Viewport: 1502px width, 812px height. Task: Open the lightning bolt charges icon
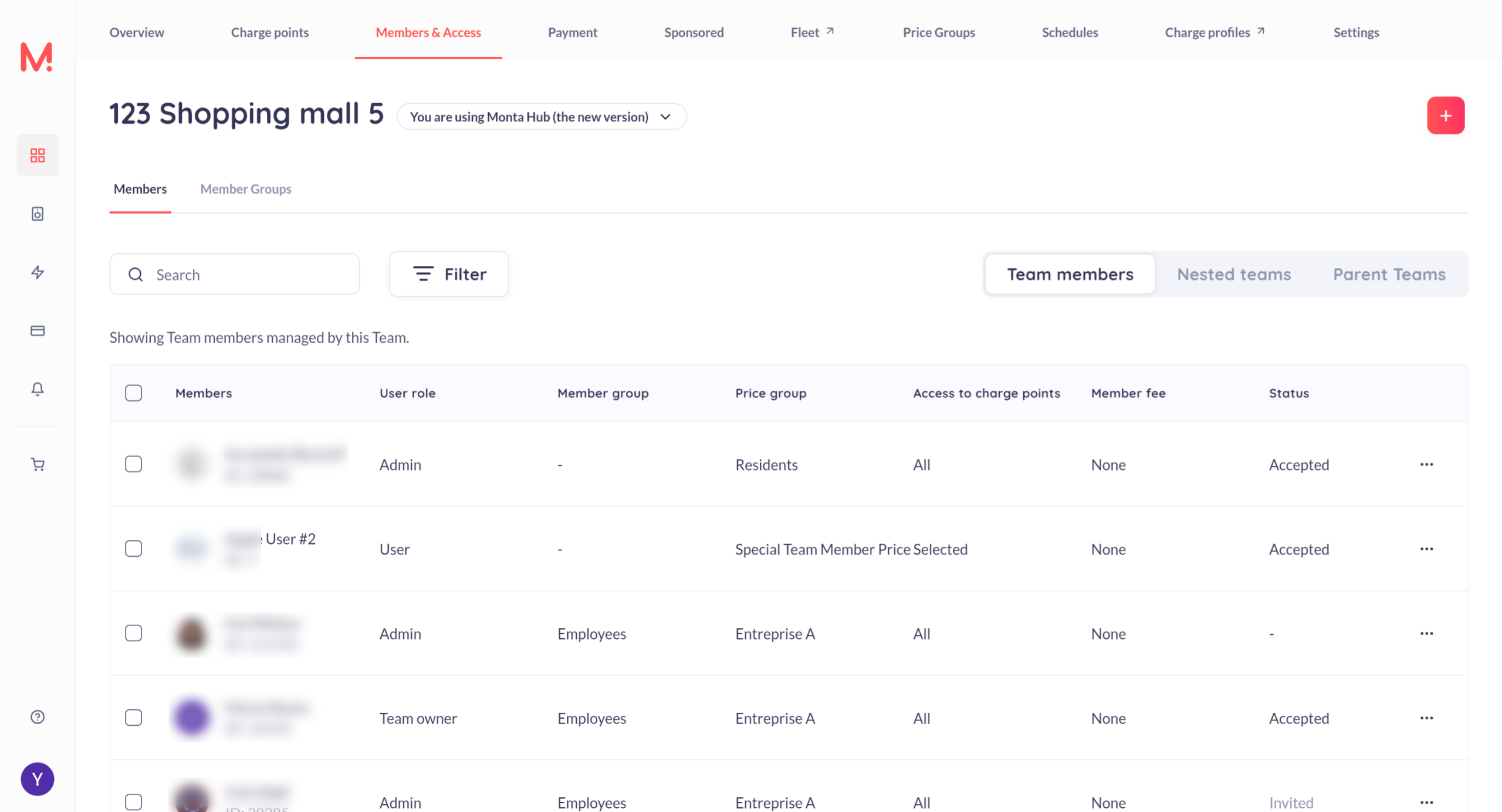(x=38, y=272)
